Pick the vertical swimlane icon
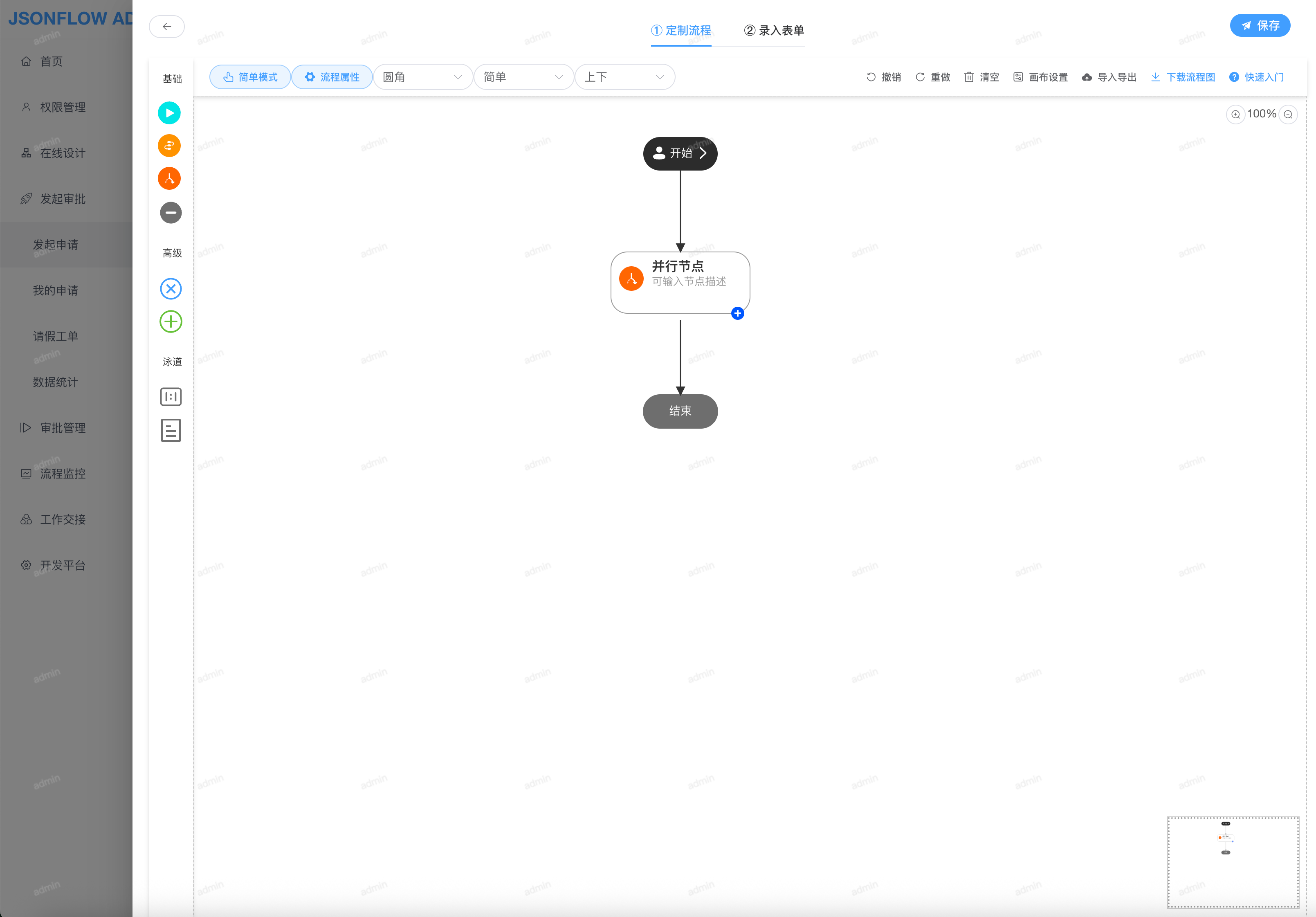 (x=170, y=430)
